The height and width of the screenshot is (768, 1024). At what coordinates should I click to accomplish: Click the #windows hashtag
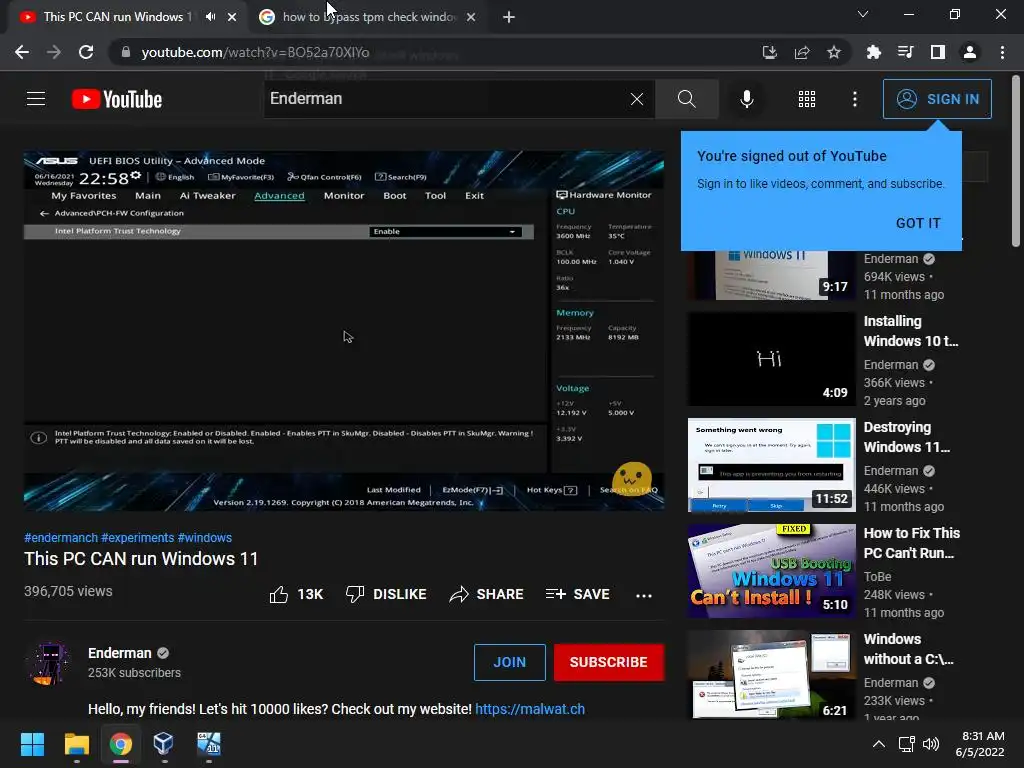[204, 537]
